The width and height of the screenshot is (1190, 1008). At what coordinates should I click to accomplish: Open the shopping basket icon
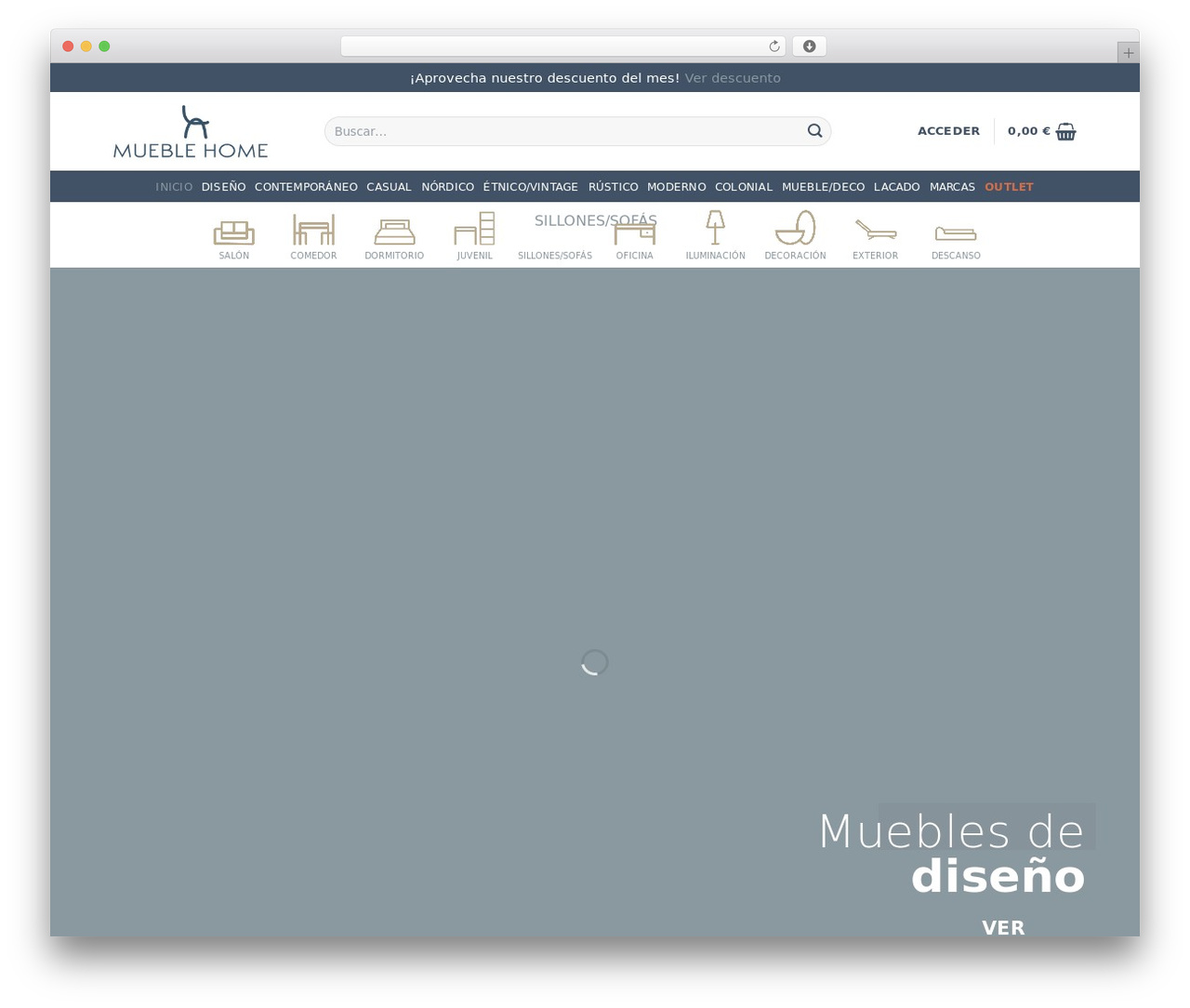click(x=1066, y=131)
